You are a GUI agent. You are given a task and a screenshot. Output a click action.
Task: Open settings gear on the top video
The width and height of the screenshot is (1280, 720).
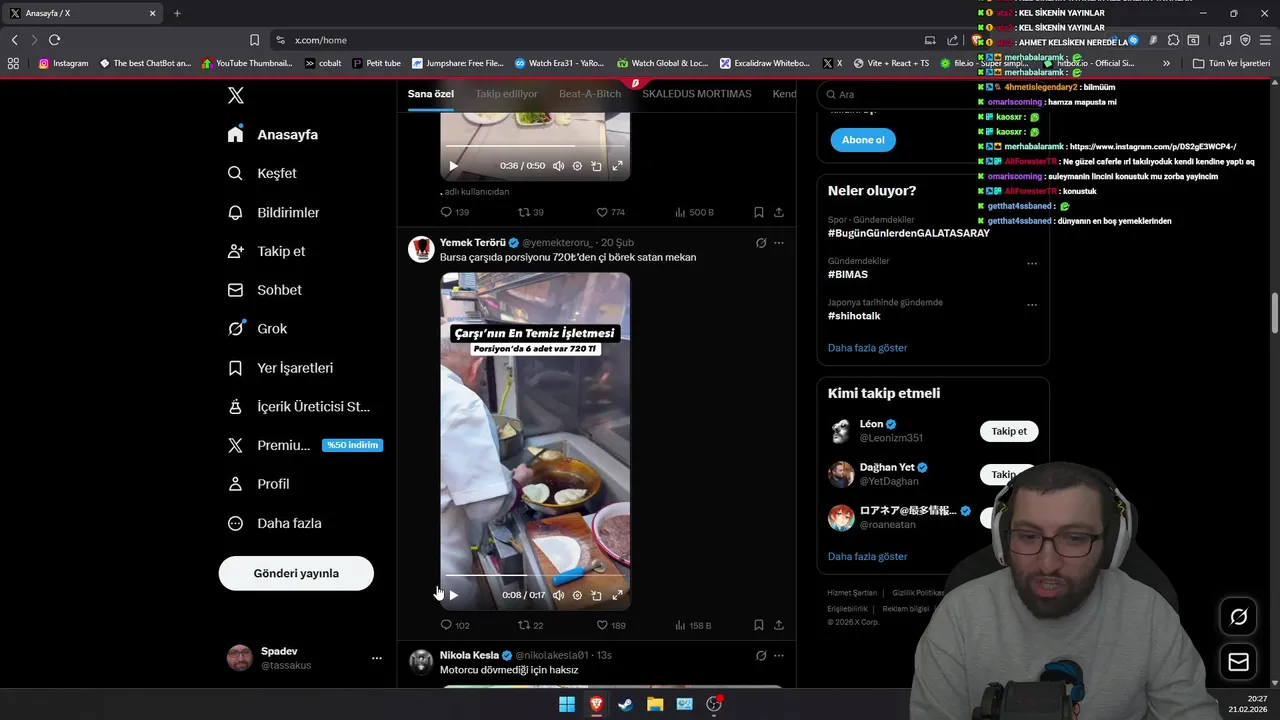[577, 166]
